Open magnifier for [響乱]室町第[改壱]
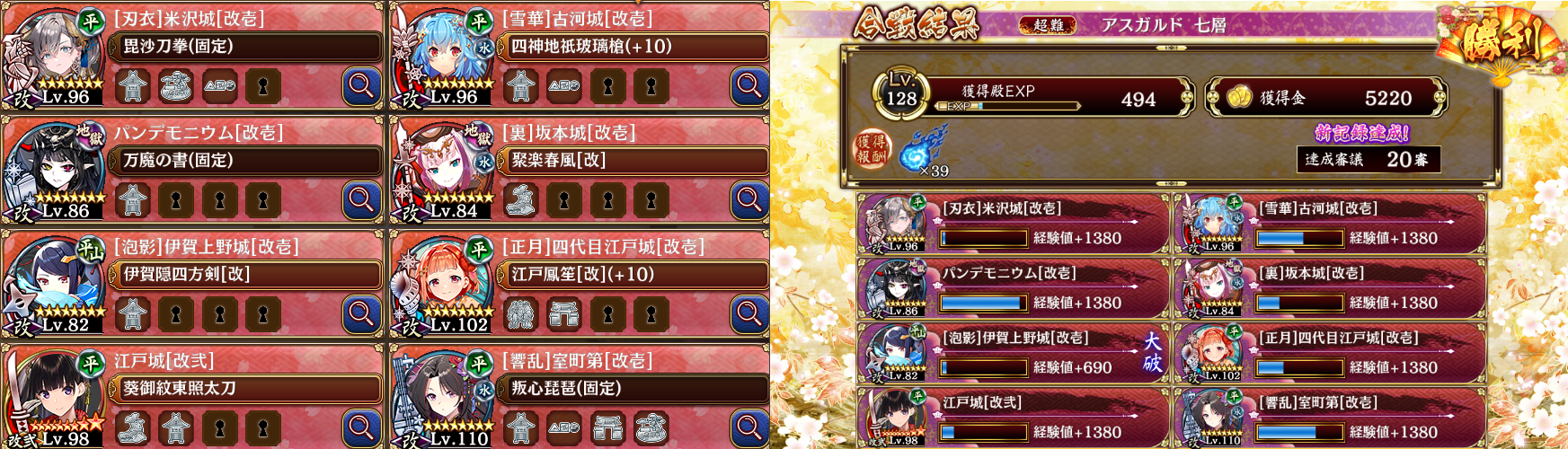Image resolution: width=1568 pixels, height=449 pixels. click(x=749, y=428)
